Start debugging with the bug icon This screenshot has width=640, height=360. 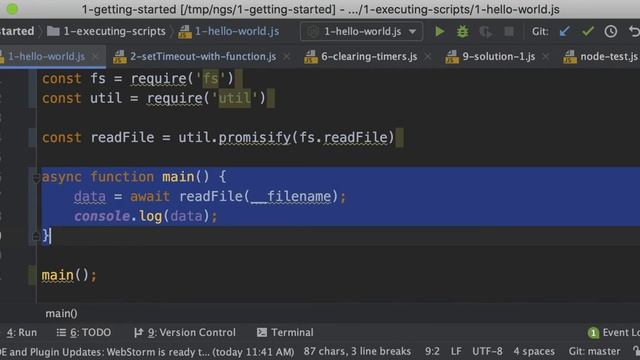point(462,31)
